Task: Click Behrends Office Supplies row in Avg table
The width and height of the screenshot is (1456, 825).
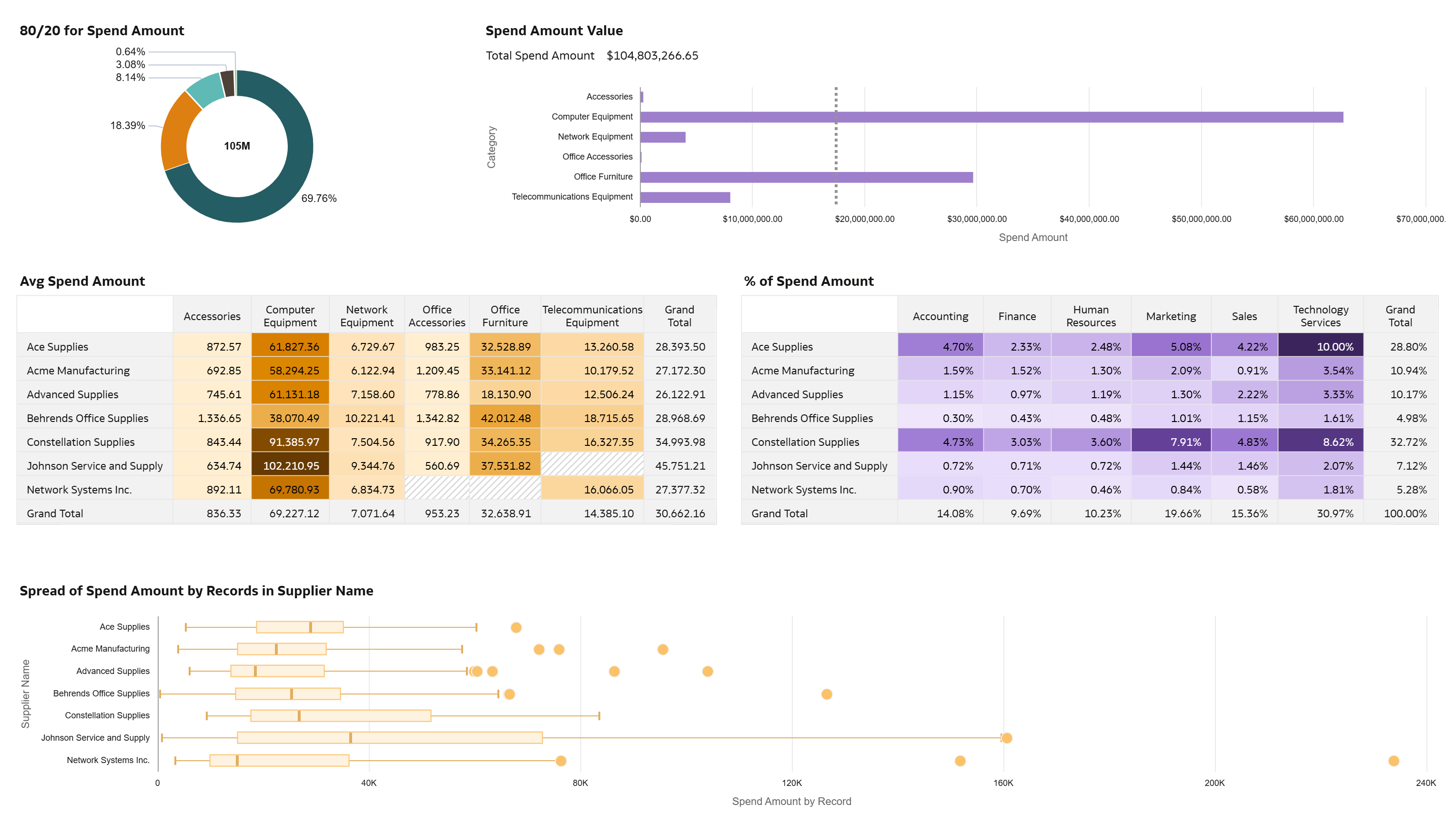Action: (x=87, y=418)
